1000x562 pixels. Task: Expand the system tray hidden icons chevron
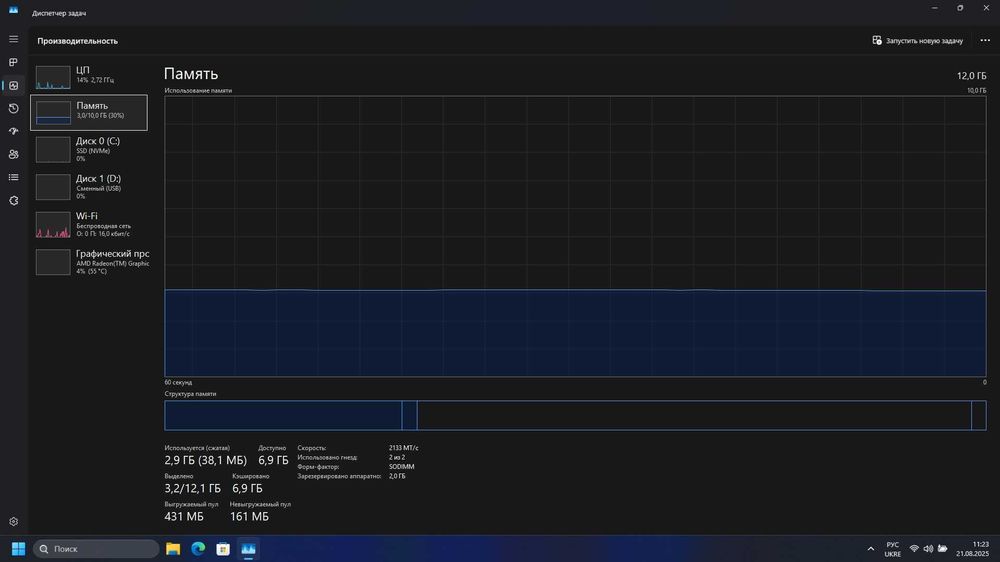pyautogui.click(x=871, y=549)
